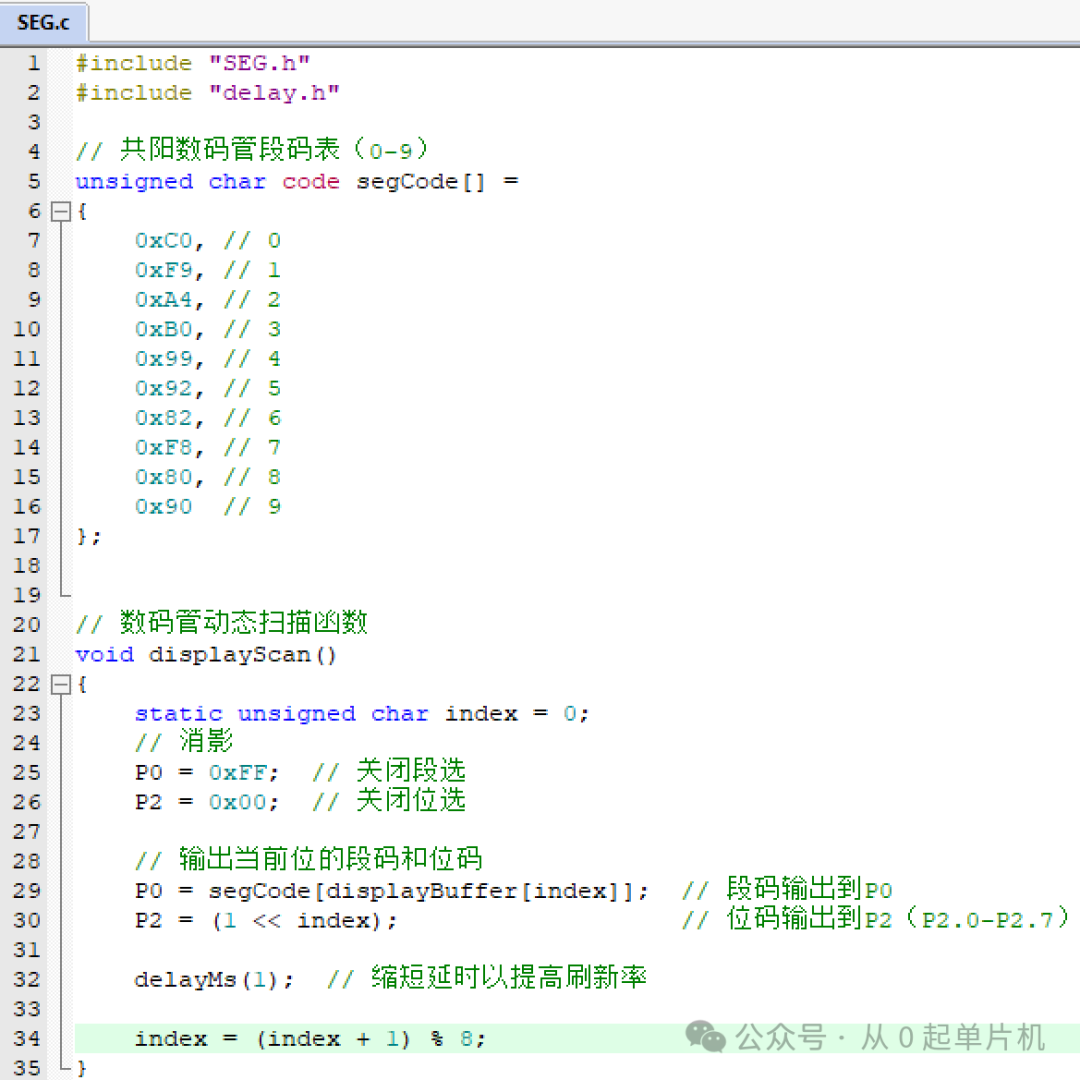Click the static index variable declaration
This screenshot has height=1080, width=1080.
(362, 714)
